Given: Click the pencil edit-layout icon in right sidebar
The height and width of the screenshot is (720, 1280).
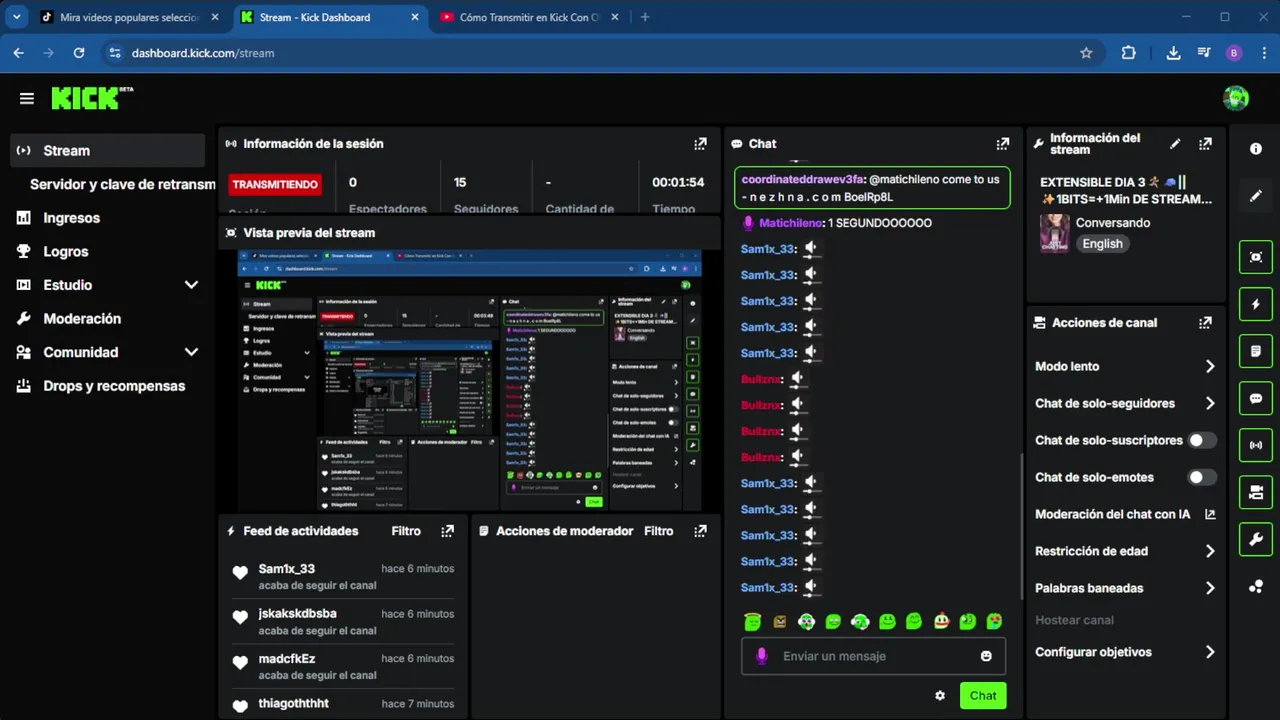Looking at the screenshot, I should [1256, 196].
